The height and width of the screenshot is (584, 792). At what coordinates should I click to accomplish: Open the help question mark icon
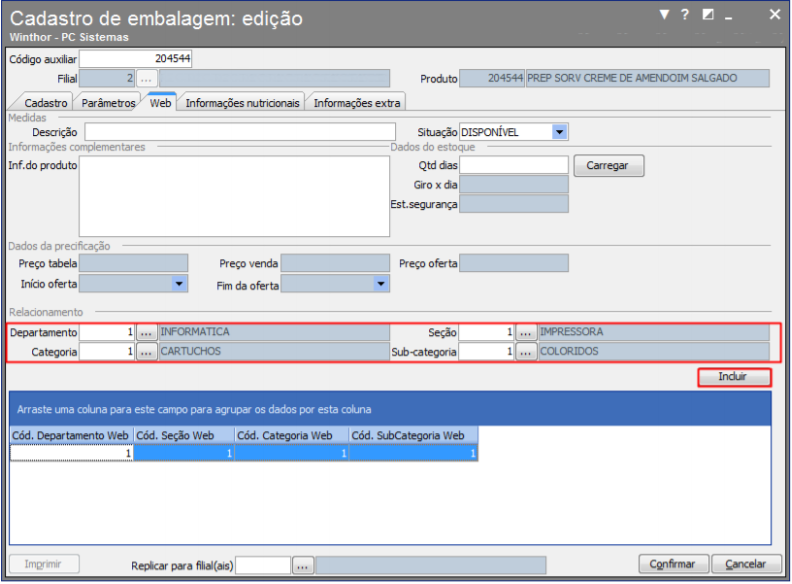(684, 15)
